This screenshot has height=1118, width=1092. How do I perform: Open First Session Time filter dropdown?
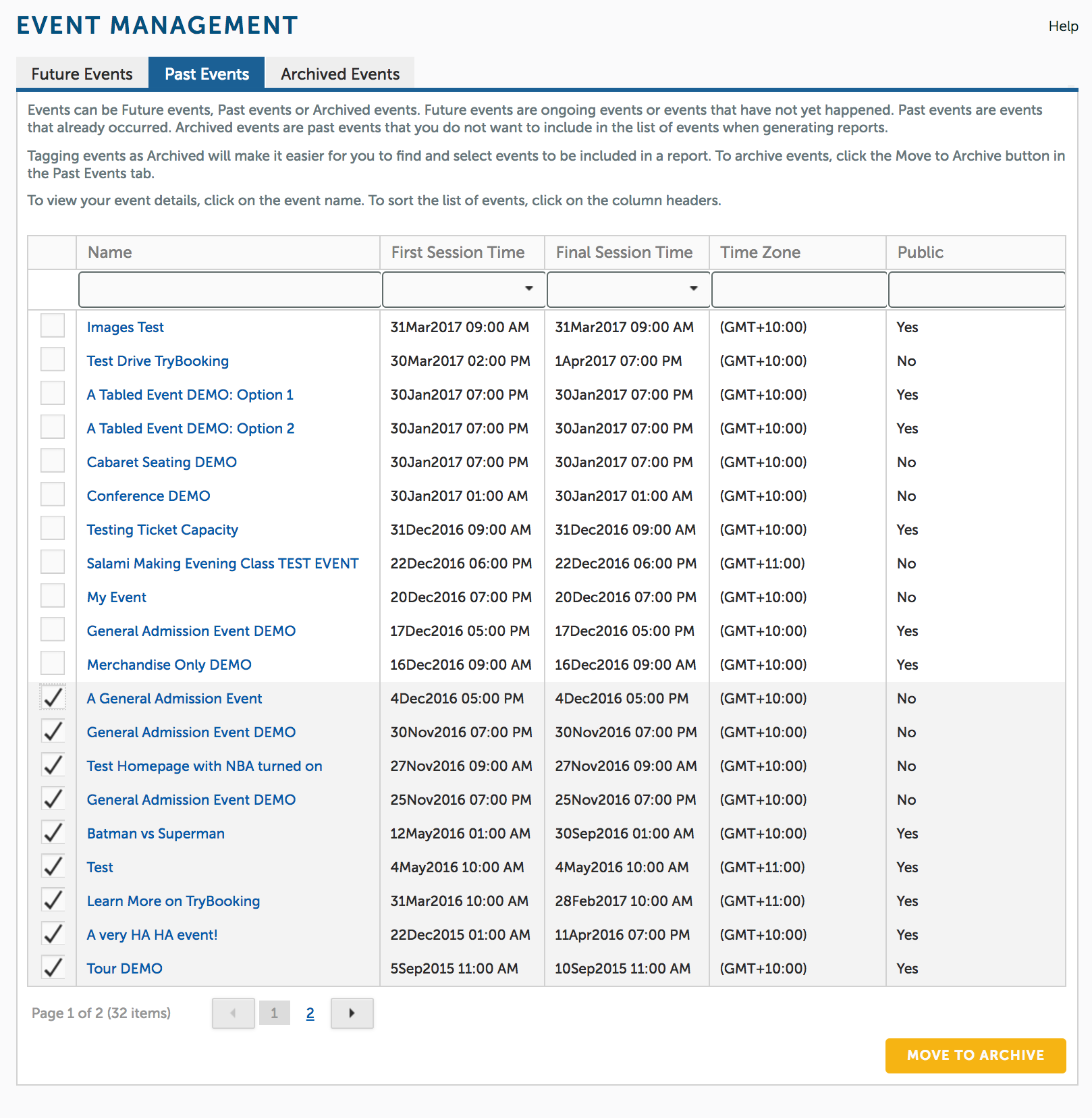pos(529,289)
